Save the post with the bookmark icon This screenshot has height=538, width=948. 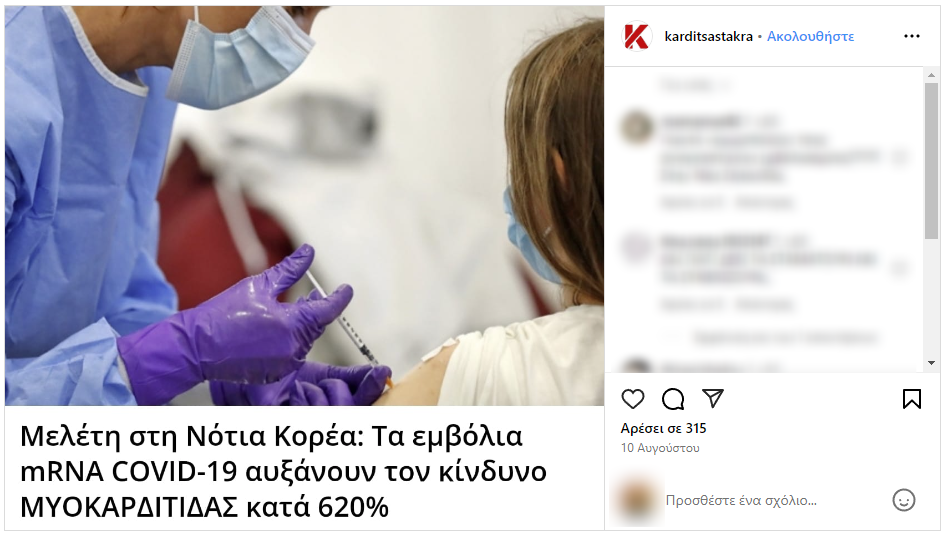pos(912,399)
